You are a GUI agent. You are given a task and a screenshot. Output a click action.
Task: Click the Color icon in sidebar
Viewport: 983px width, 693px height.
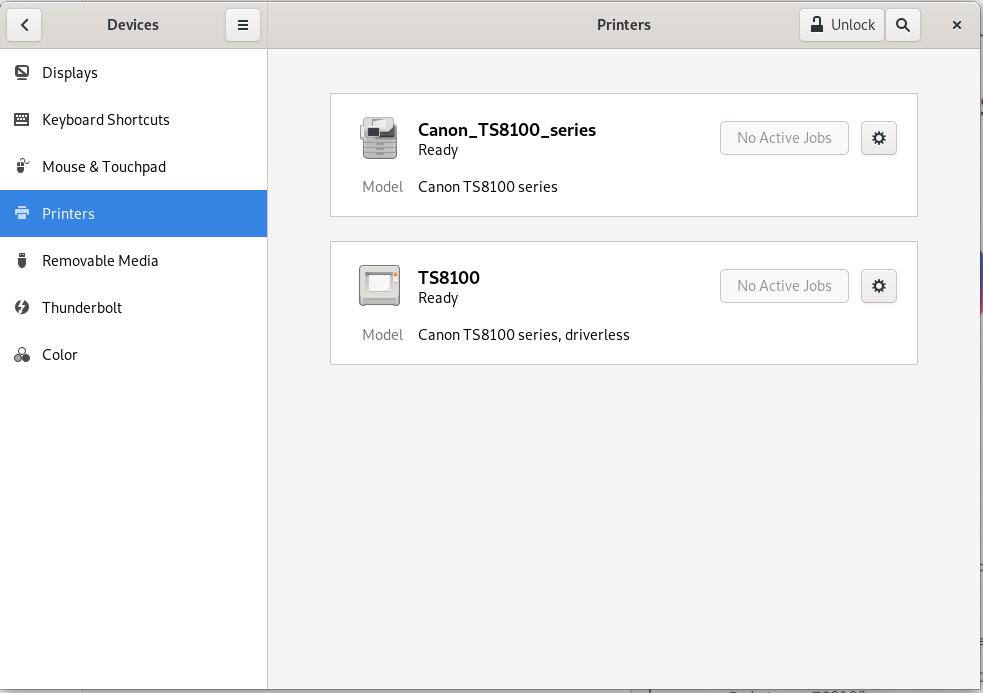pyautogui.click(x=22, y=355)
